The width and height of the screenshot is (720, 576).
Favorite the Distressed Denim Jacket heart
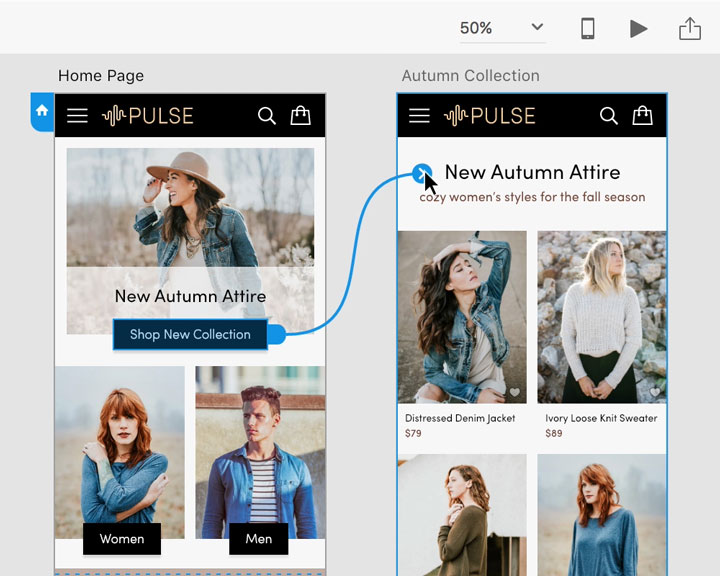[x=514, y=393]
